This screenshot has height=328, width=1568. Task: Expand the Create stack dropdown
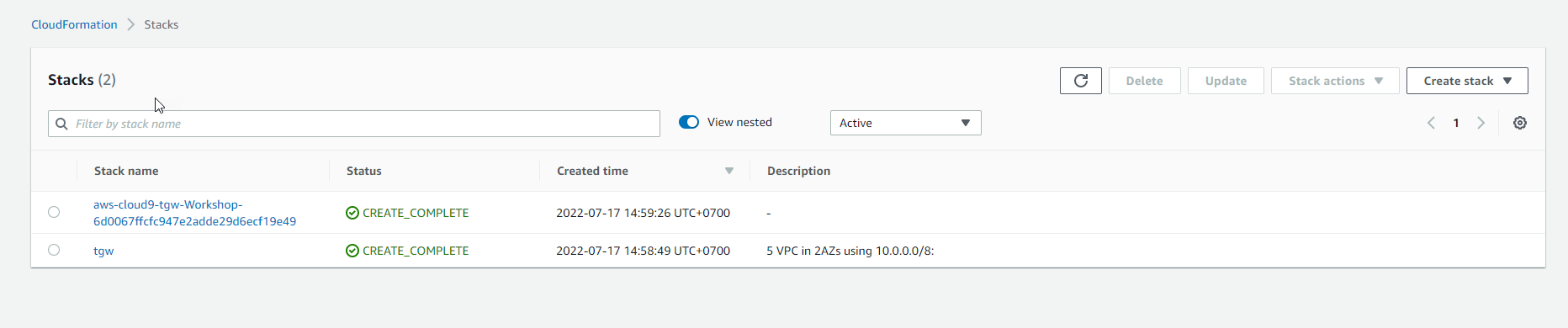[1467, 81]
